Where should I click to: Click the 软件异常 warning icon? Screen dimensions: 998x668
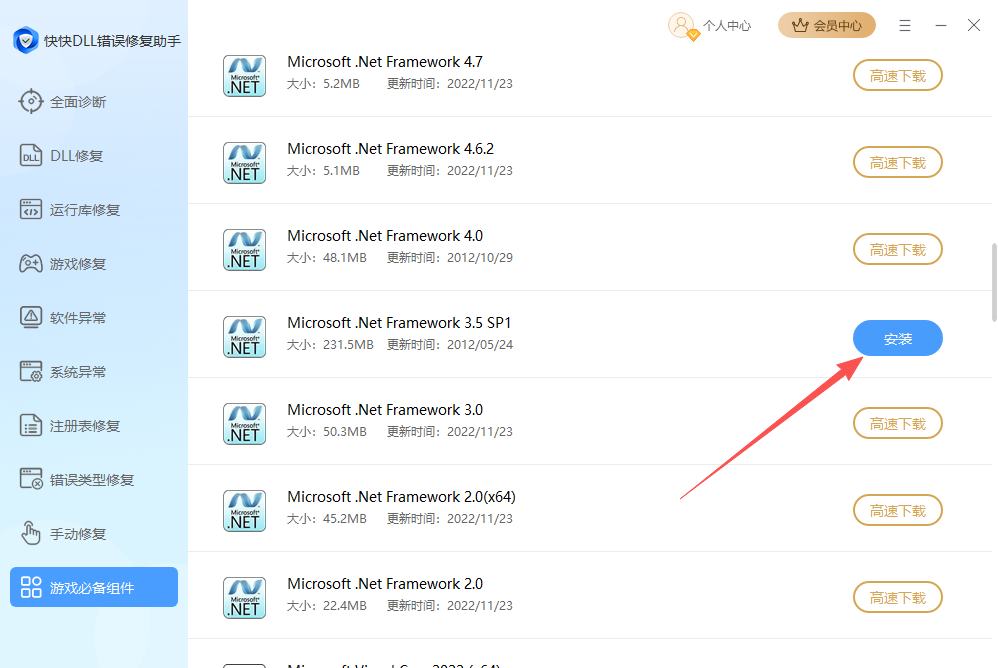[32, 318]
